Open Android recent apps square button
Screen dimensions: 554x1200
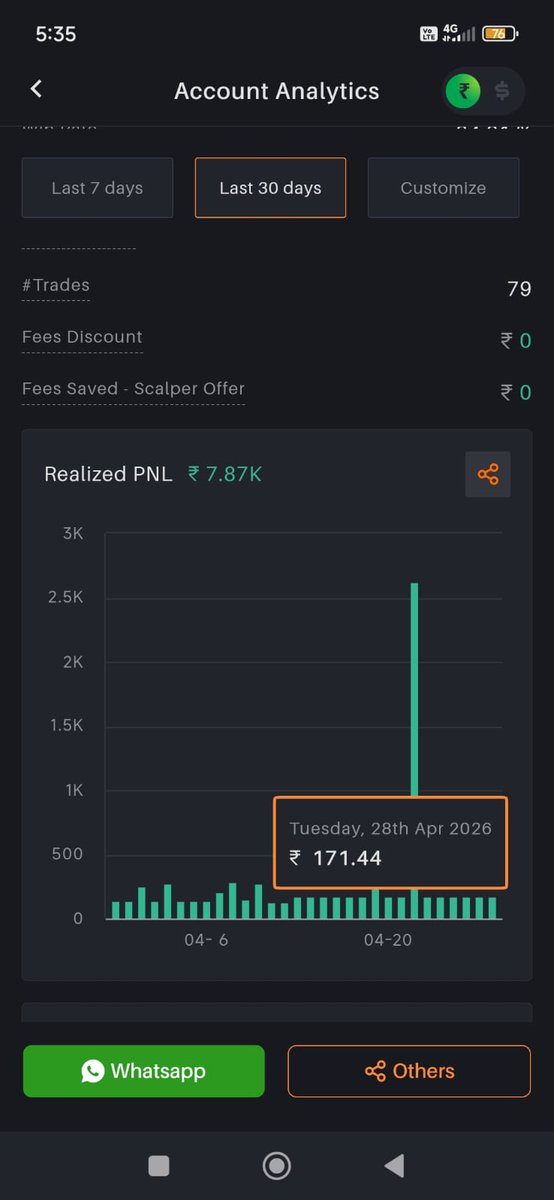158,1165
